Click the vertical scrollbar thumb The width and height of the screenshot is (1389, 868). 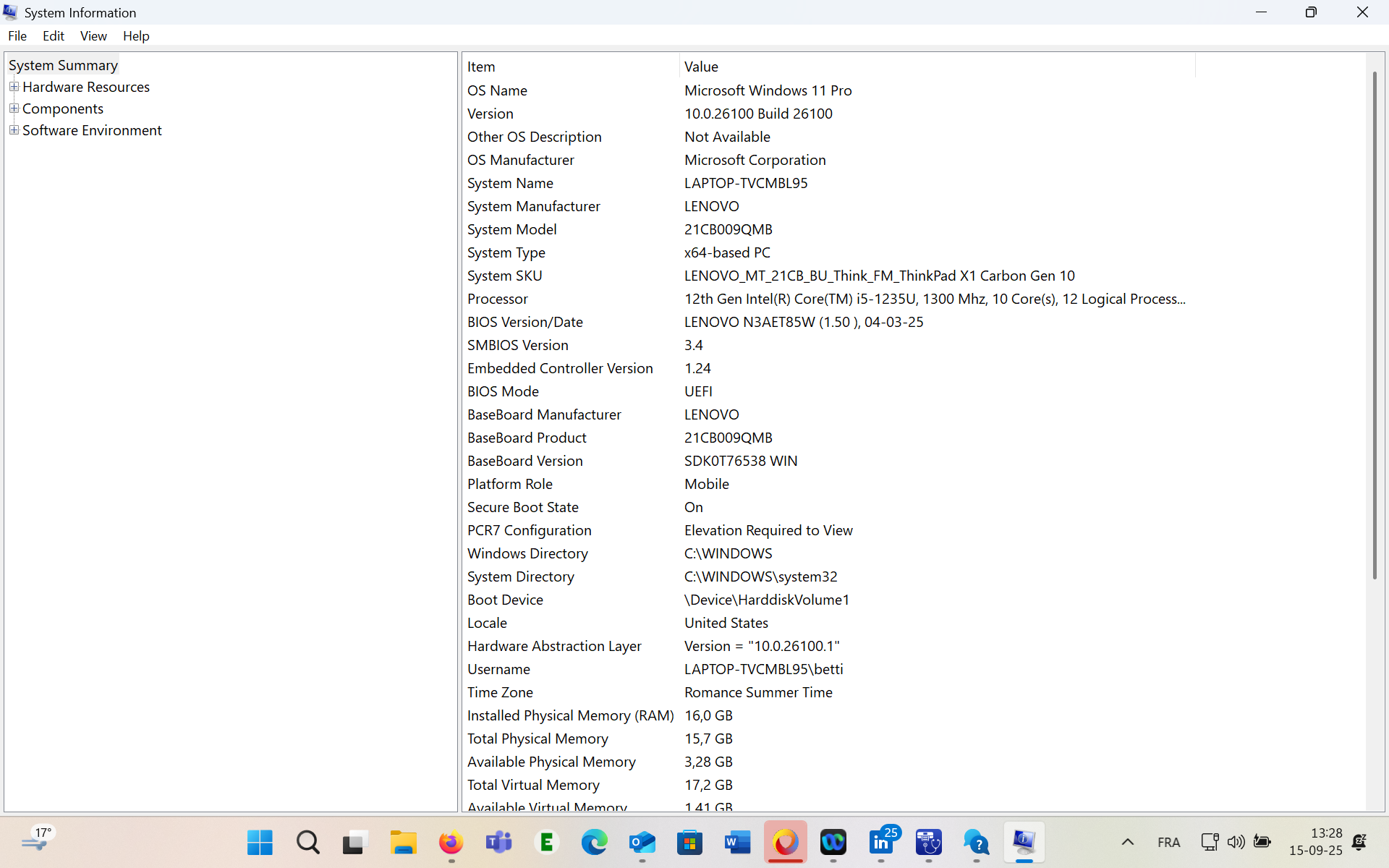coord(1375,325)
